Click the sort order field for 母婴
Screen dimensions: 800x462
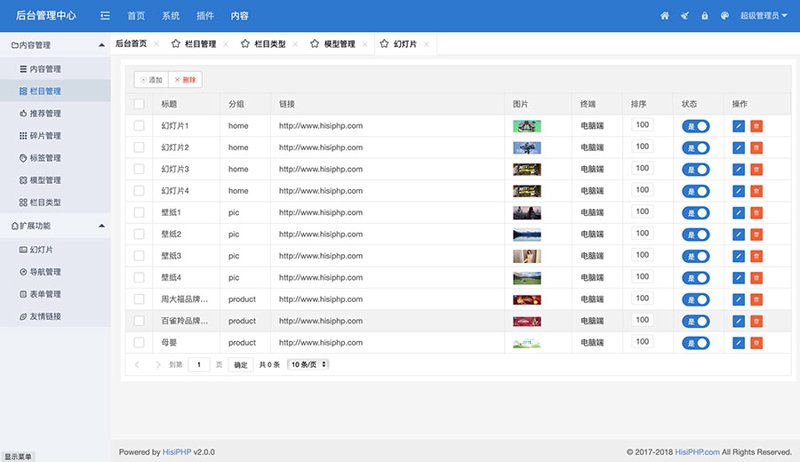pos(642,342)
